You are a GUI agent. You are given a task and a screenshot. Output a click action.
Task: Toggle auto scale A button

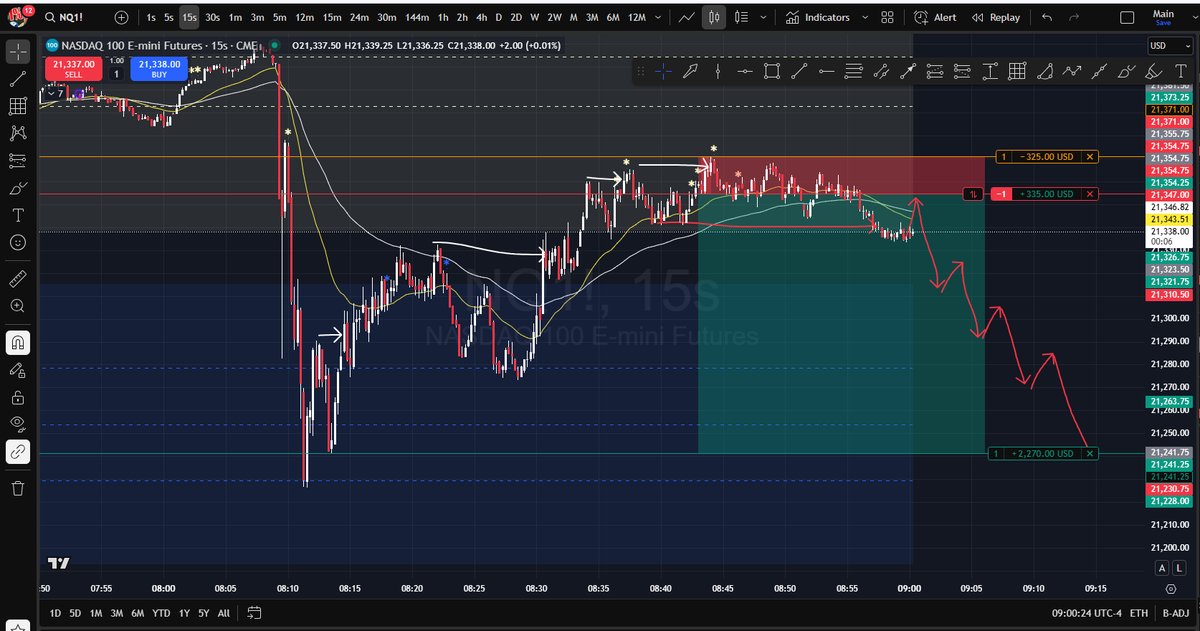1163,568
